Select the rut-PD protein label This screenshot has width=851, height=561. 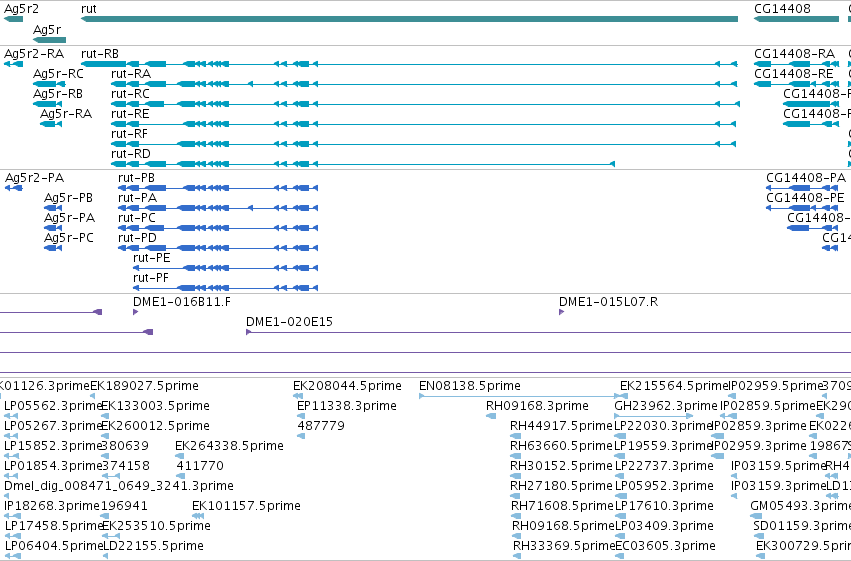[137, 238]
